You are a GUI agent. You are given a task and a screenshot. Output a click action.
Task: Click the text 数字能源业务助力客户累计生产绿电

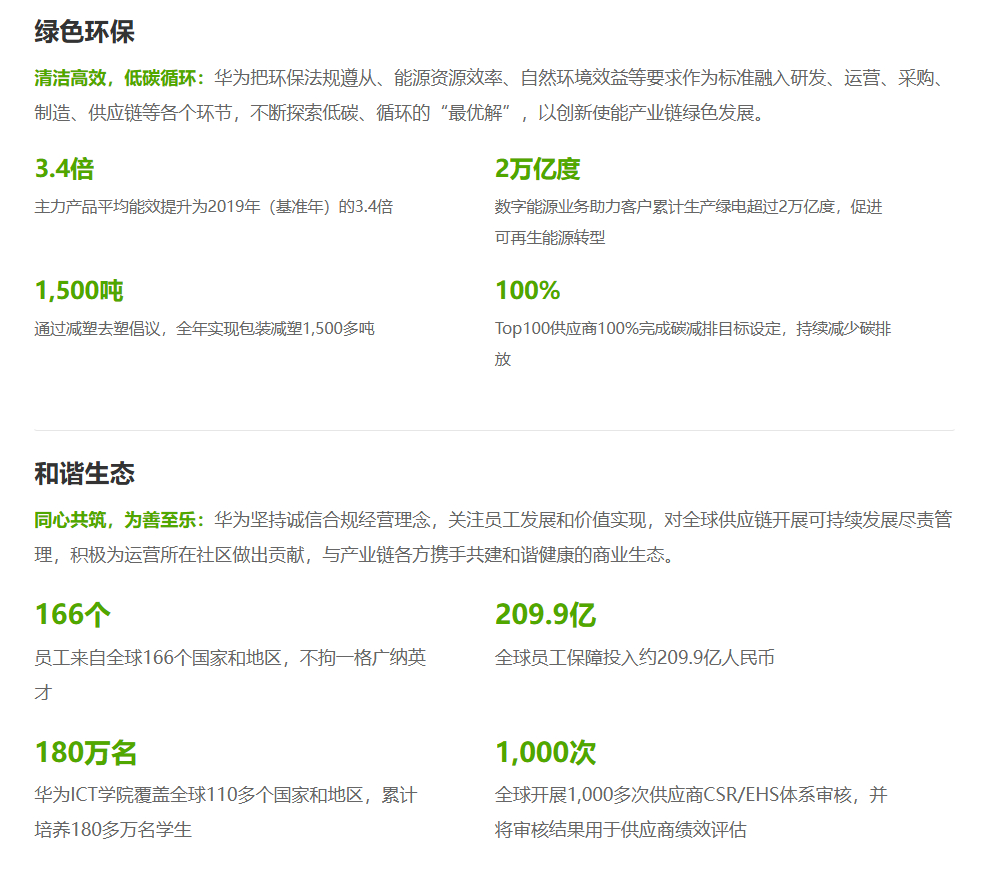[x=621, y=207]
